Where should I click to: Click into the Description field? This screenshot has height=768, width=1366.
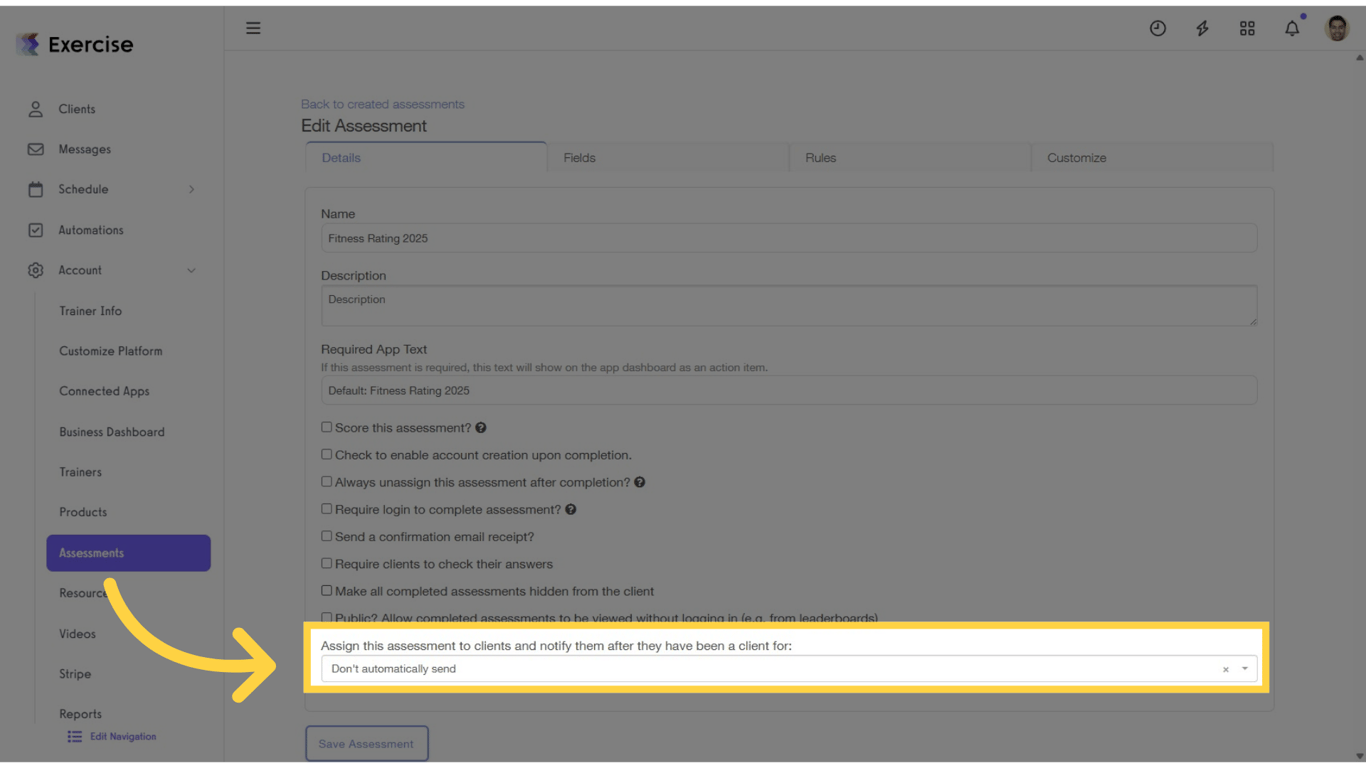(x=789, y=305)
